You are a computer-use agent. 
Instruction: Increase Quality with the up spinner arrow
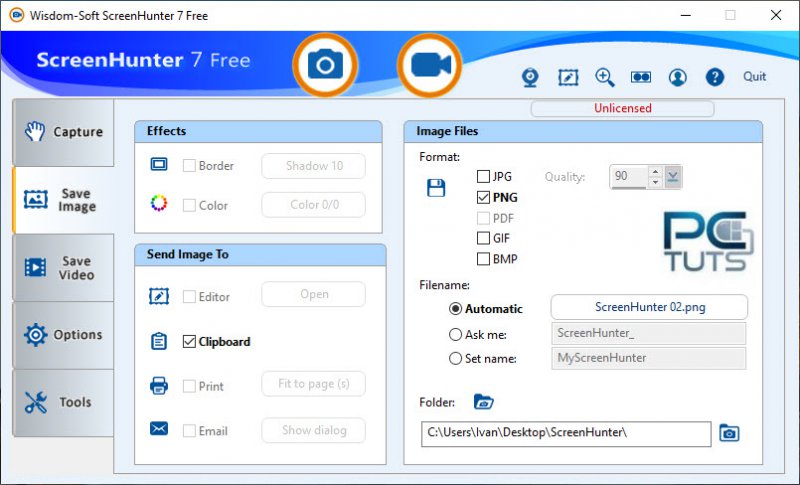[655, 171]
